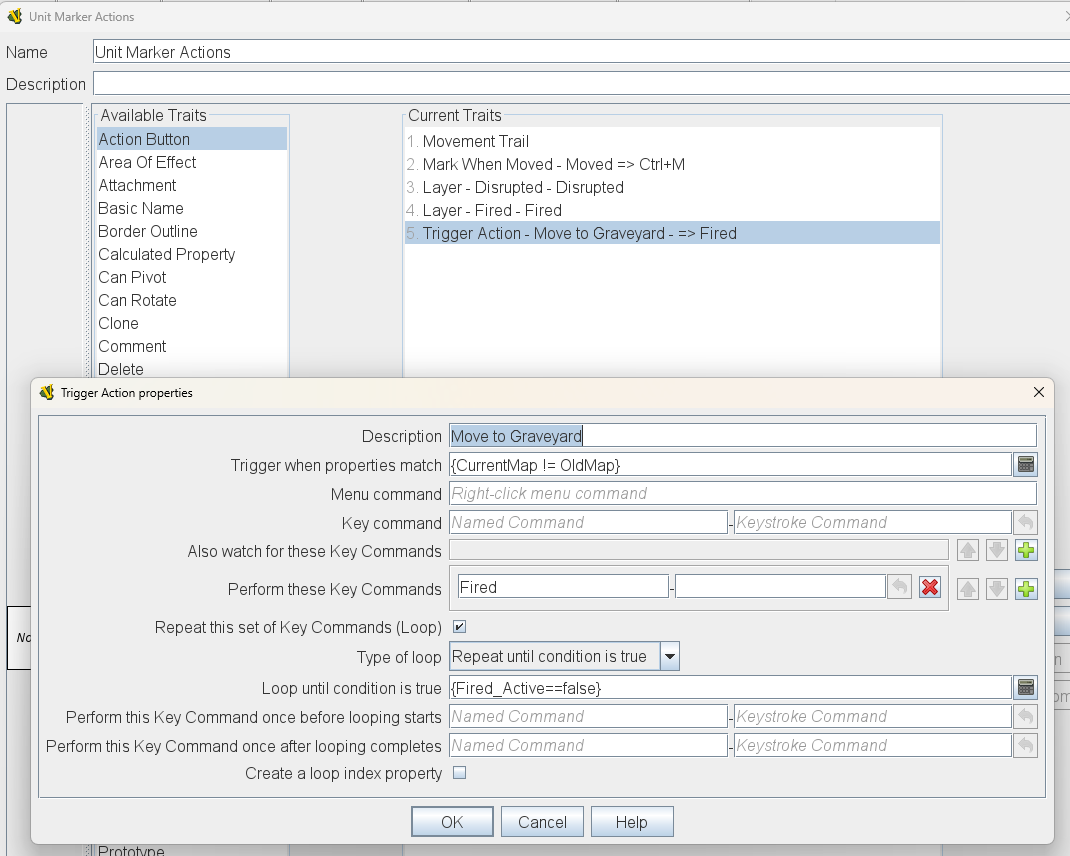The height and width of the screenshot is (856, 1070).
Task: Click VASSAL icon in Trigger Action properties title
Action: tap(46, 393)
